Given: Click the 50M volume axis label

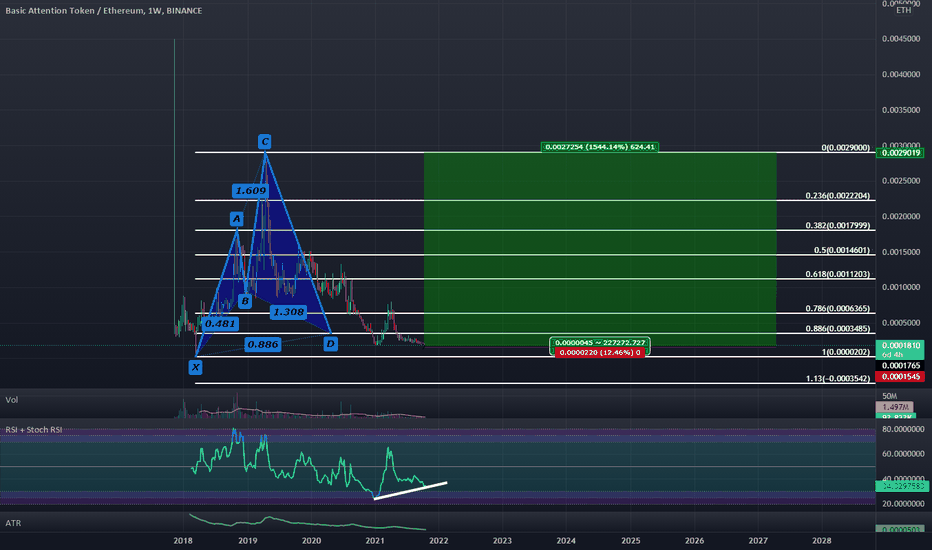Looking at the screenshot, I should click(x=889, y=396).
